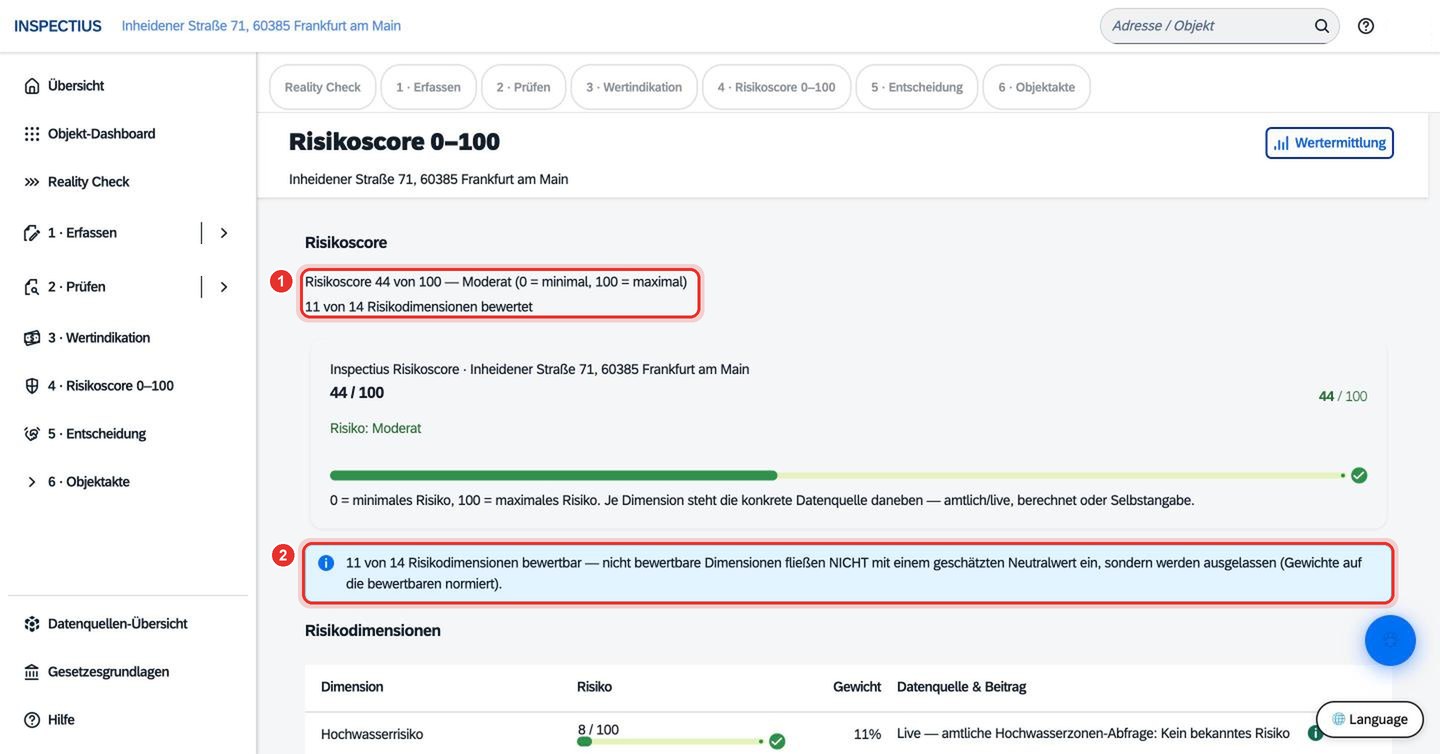
Task: Click the search magnifier icon
Action: pos(1322,26)
